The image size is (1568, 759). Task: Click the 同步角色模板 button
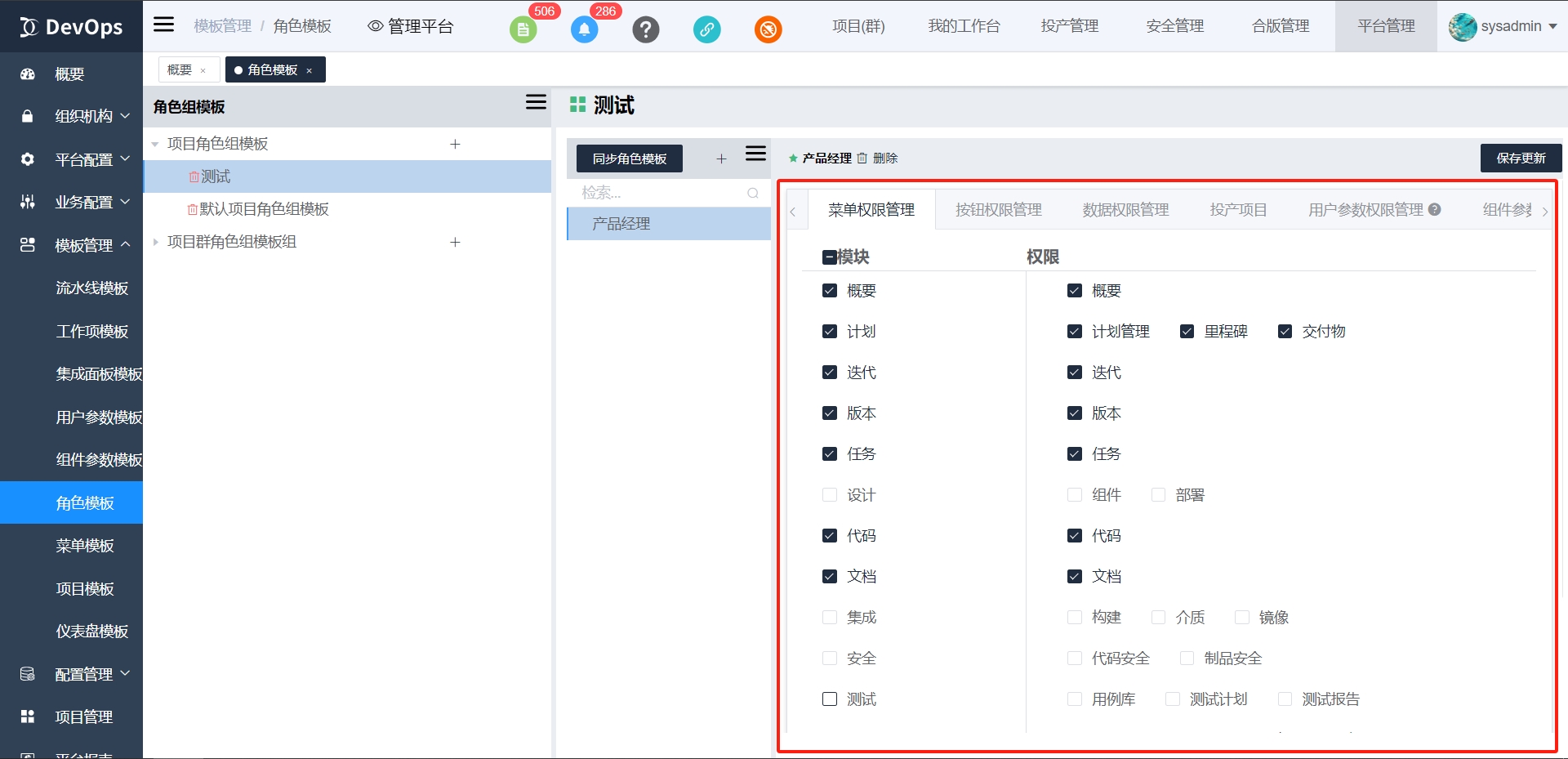629,158
